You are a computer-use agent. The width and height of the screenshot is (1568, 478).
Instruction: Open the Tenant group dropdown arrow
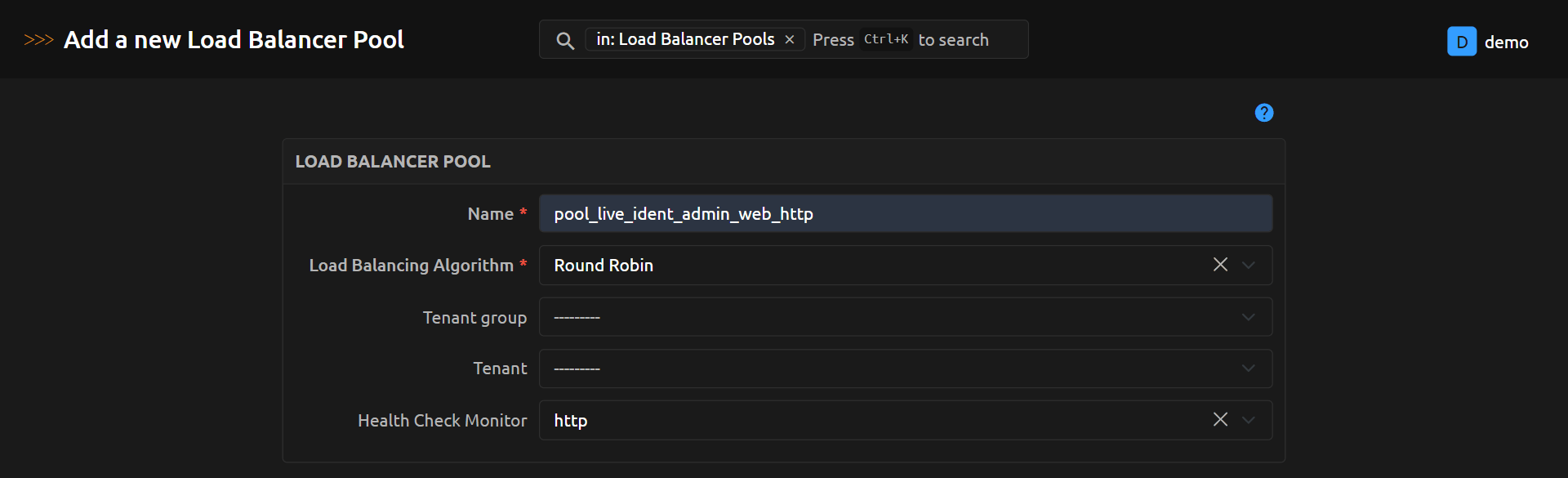tap(1248, 317)
